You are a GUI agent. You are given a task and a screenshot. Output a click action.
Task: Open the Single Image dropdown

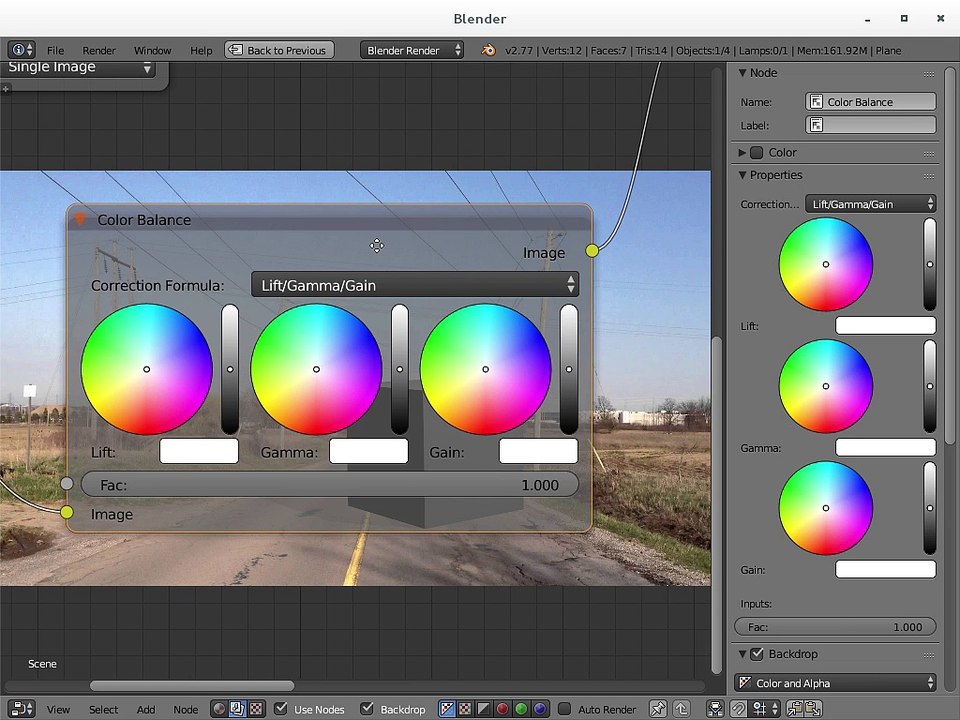(77, 67)
